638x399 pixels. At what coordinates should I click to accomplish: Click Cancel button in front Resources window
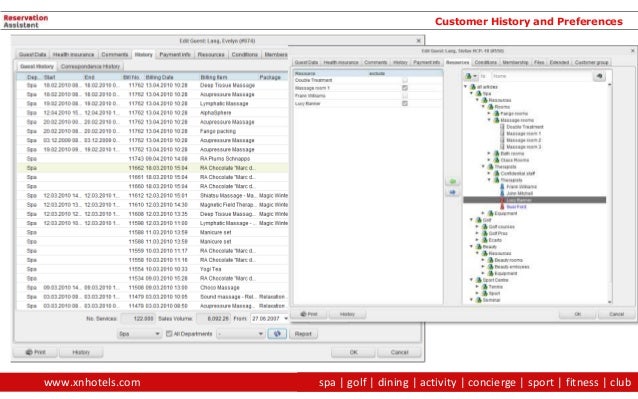coord(616,314)
